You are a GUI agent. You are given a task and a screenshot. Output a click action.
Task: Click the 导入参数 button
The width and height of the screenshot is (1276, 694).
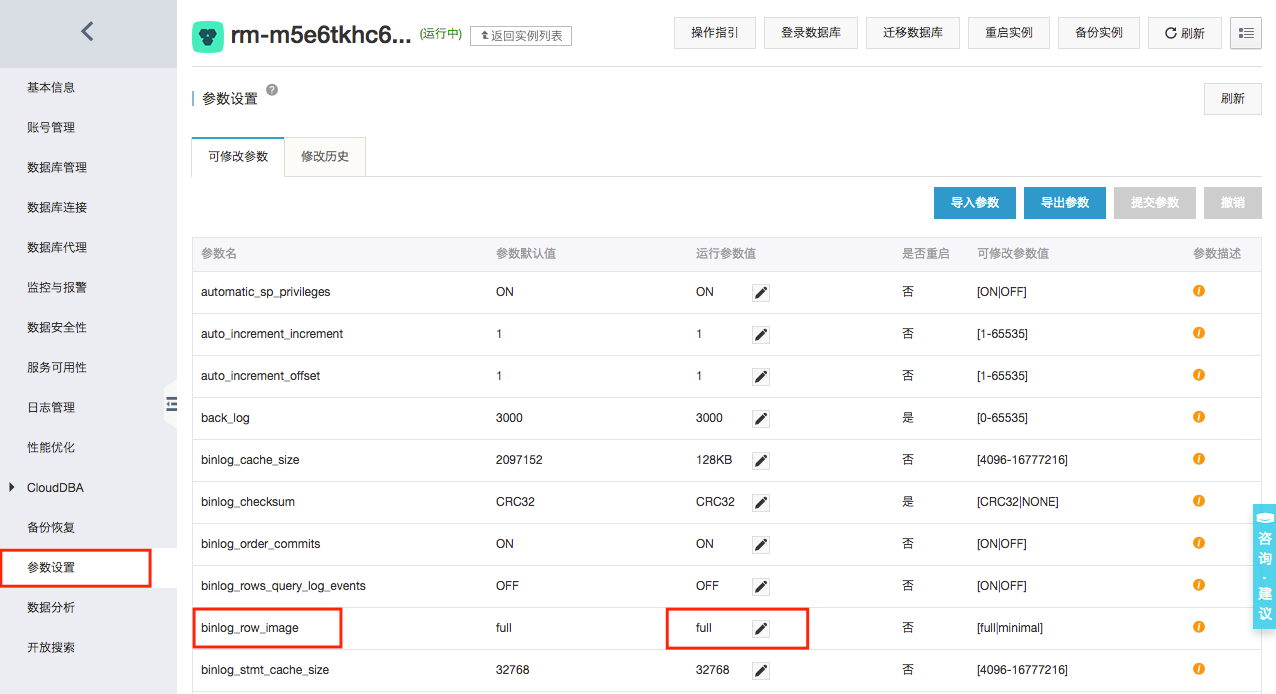[x=974, y=203]
